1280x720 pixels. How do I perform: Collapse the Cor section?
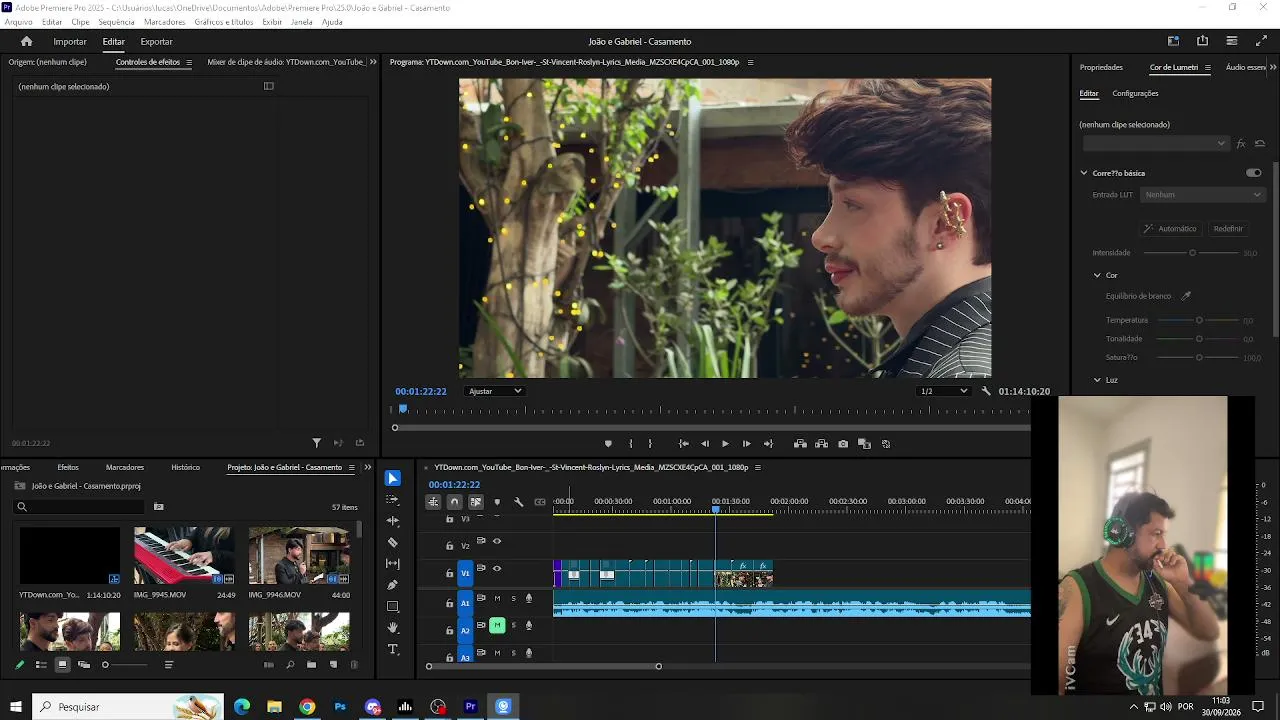click(x=1097, y=275)
